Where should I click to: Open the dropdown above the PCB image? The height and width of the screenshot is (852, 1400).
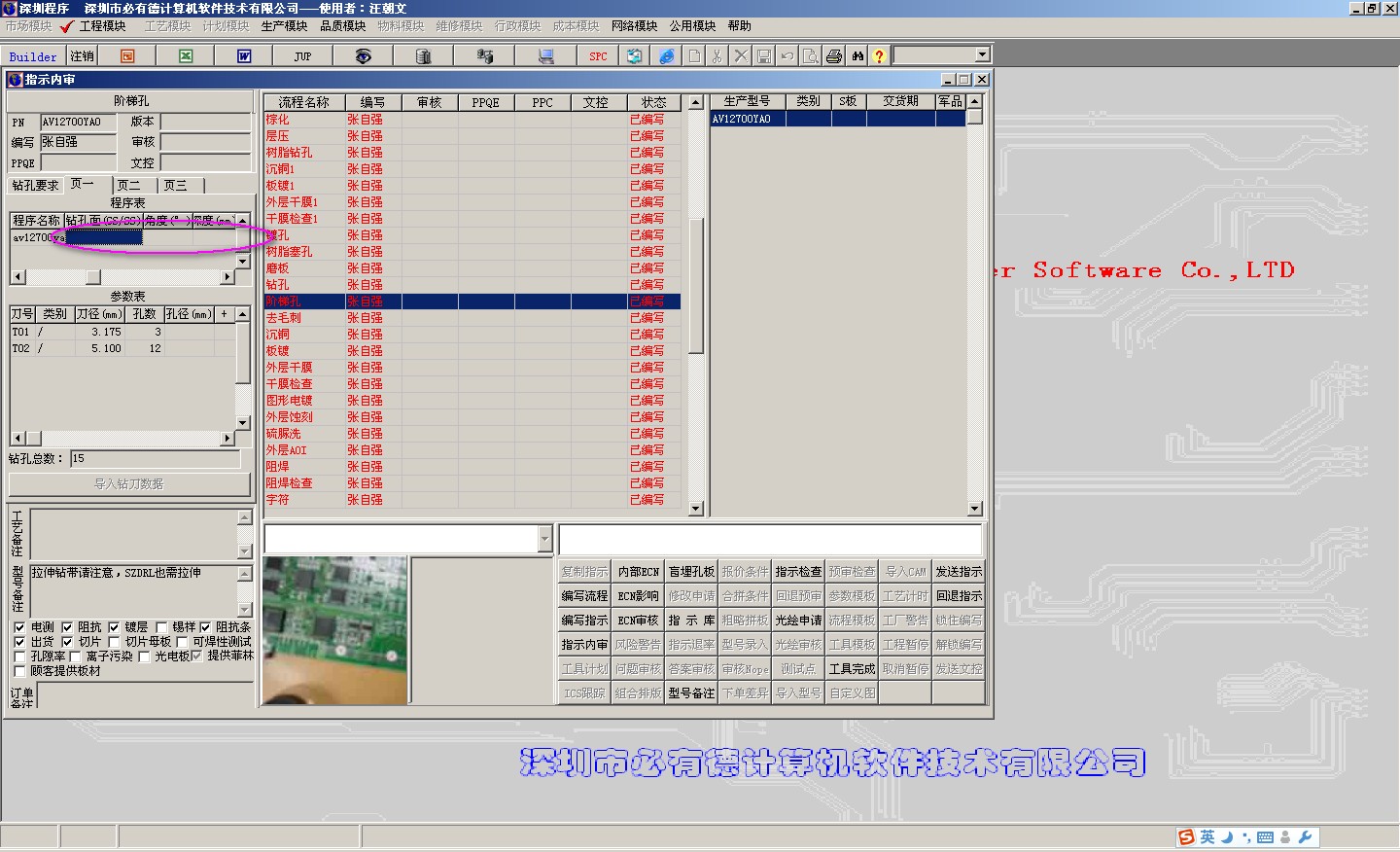[544, 539]
